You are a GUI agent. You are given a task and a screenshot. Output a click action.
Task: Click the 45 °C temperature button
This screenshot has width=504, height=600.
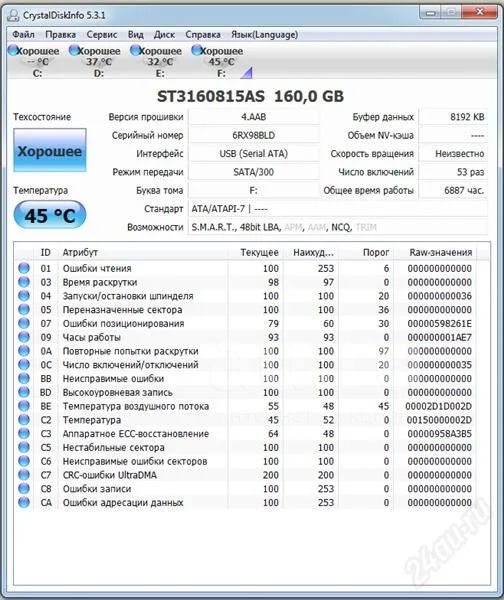click(50, 215)
